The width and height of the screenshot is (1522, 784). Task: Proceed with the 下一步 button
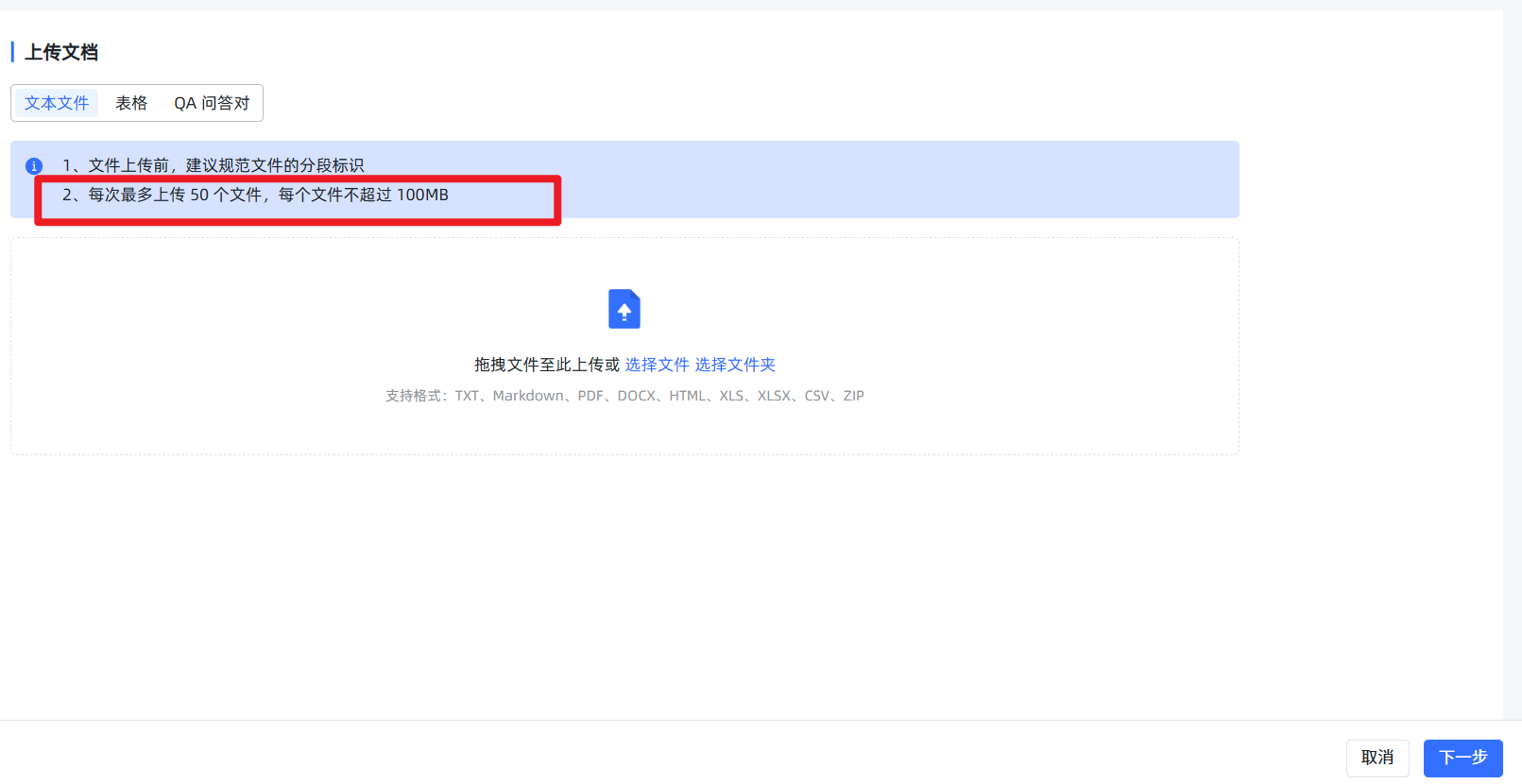point(1462,758)
